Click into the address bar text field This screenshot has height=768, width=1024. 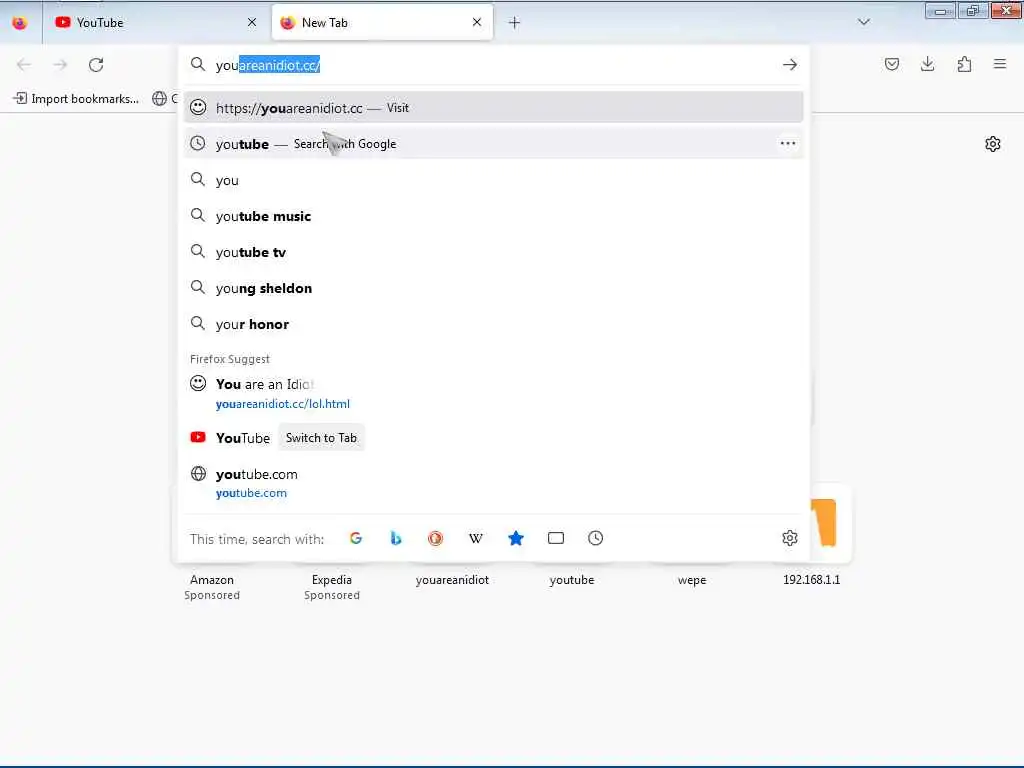coord(493,65)
